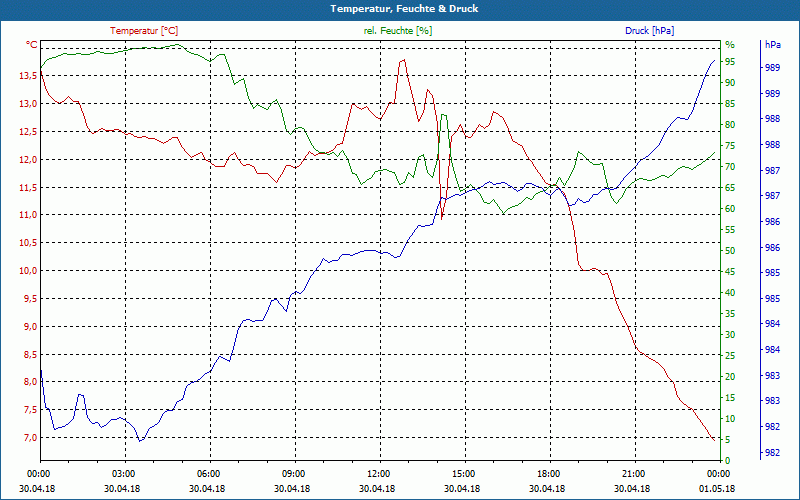Click the 10,5 temperature tick label
Image resolution: width=800 pixels, height=500 pixels.
[x=29, y=243]
